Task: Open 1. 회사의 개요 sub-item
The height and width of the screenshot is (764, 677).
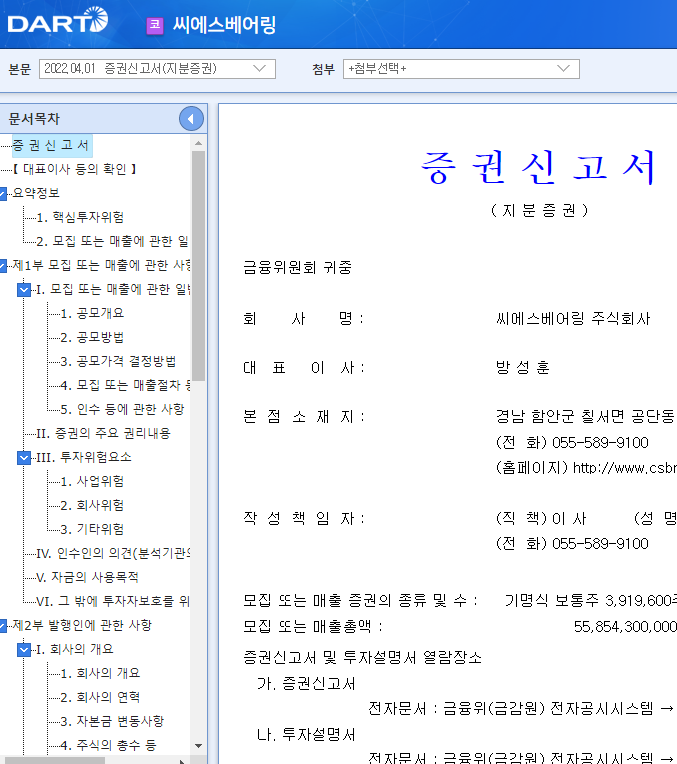Action: click(x=100, y=673)
